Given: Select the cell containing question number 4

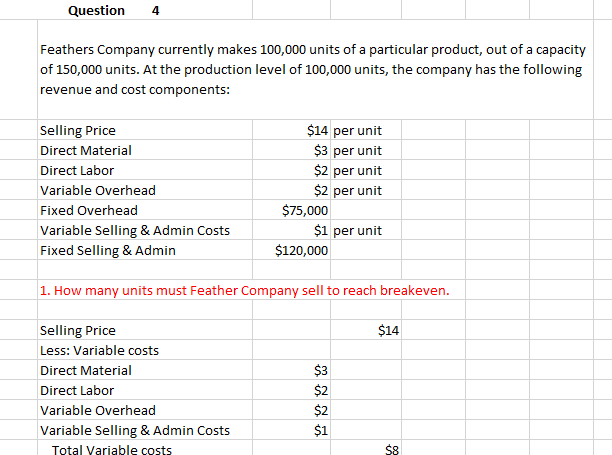Looking at the screenshot, I should click(x=154, y=11).
